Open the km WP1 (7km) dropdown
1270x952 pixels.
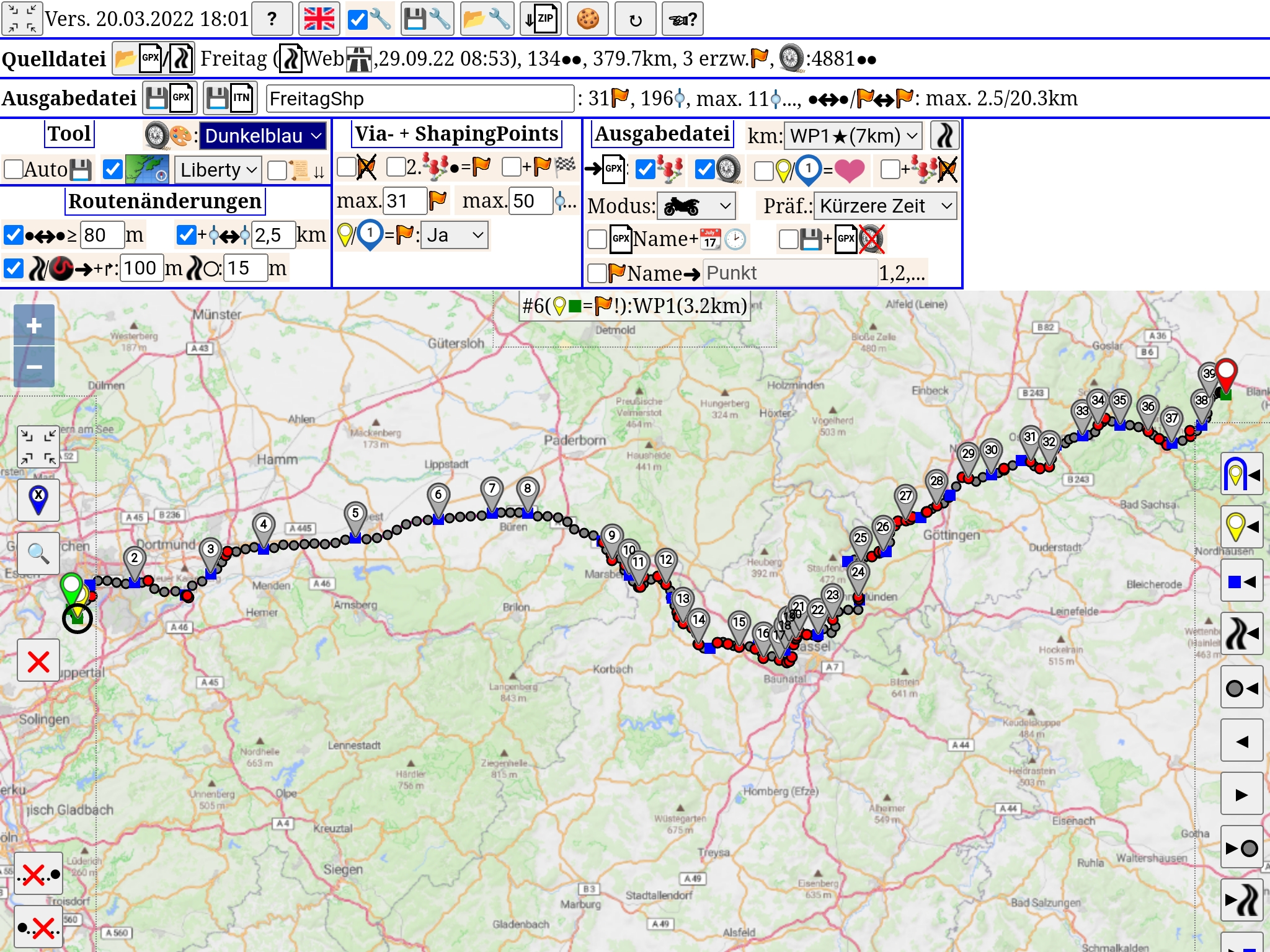pos(853,136)
